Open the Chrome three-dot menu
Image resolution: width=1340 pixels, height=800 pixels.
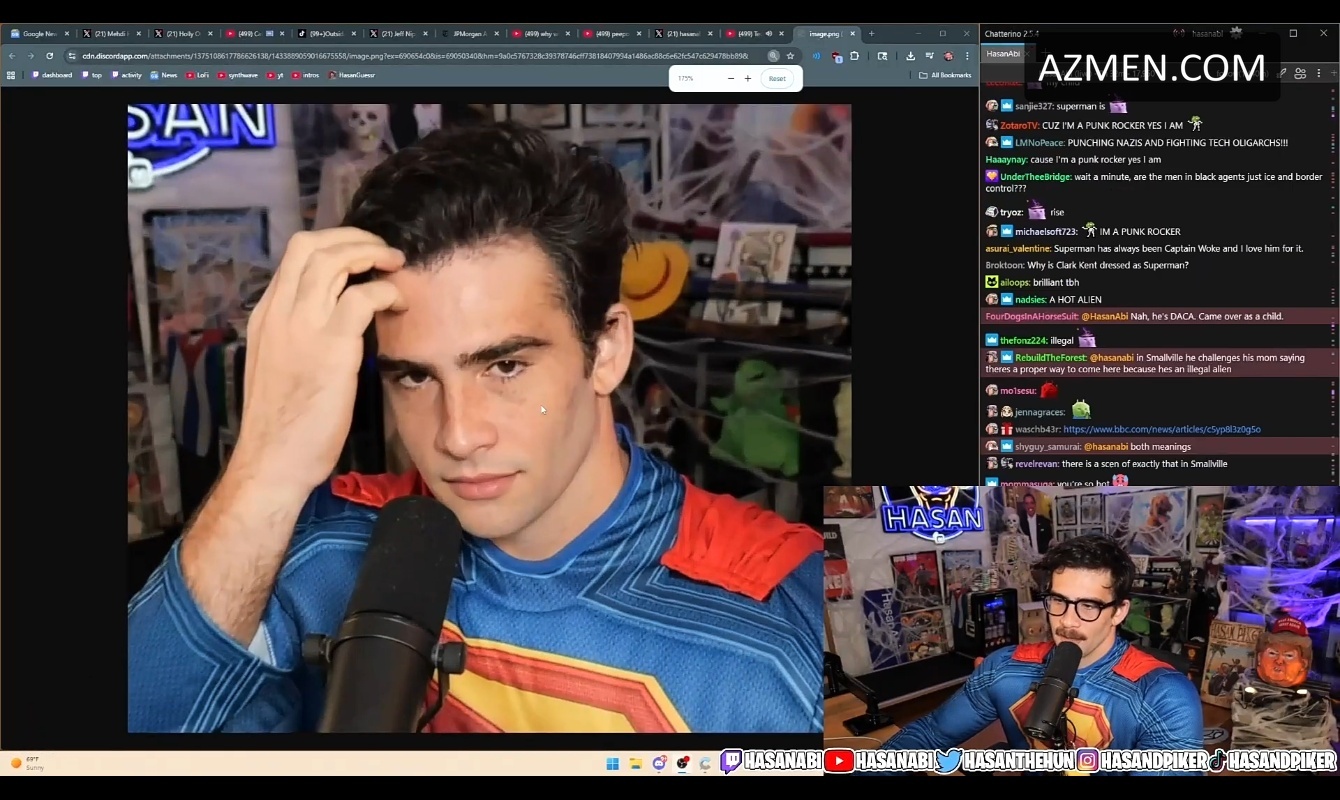pos(967,56)
